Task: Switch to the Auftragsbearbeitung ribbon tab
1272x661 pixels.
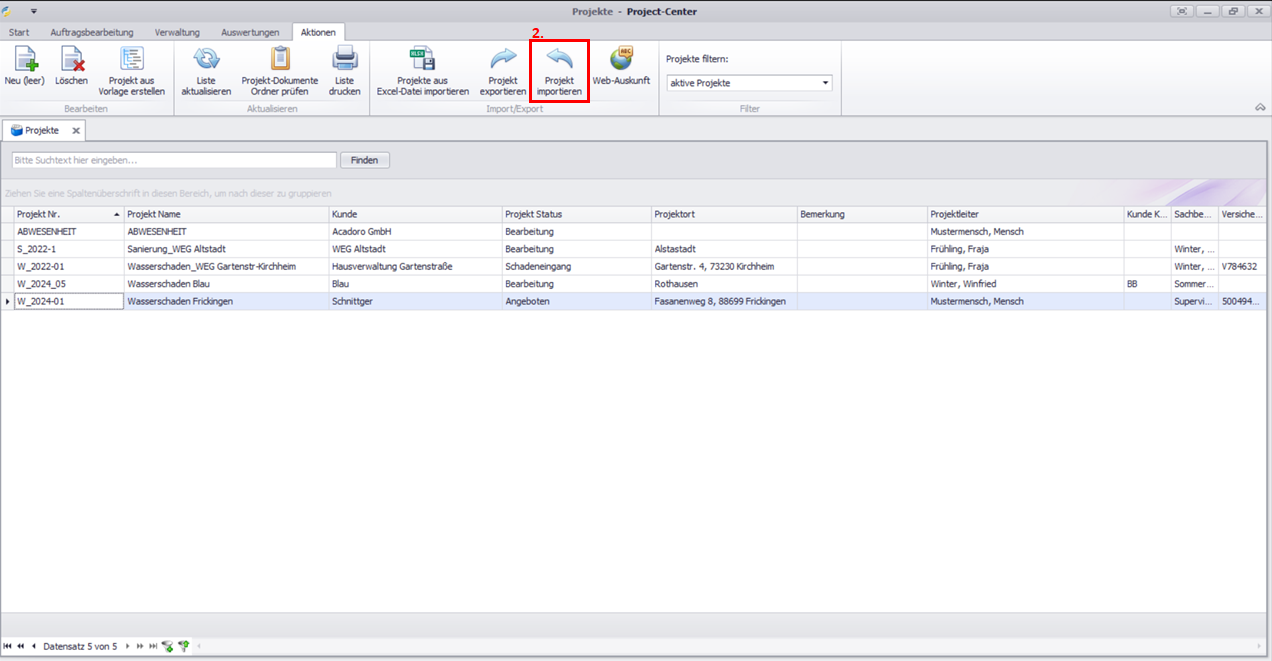Action: (x=91, y=32)
